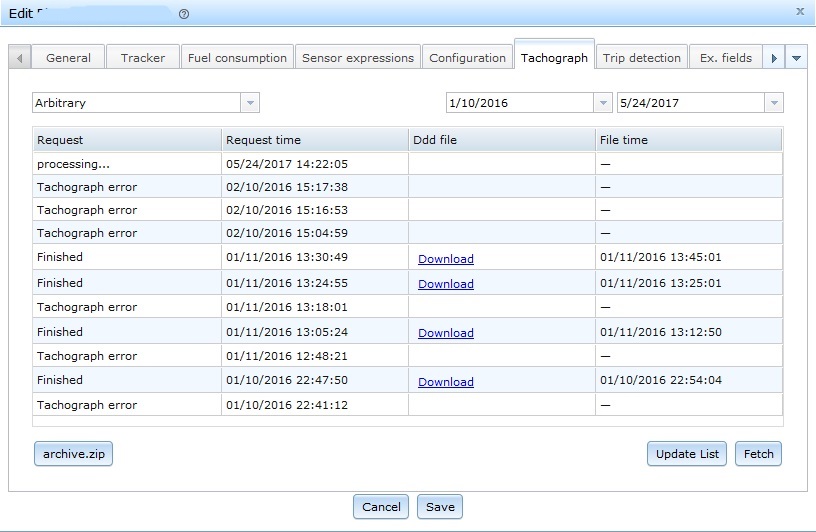
Task: Click file time 01/11/2016 13:25:01
Action: (661, 283)
